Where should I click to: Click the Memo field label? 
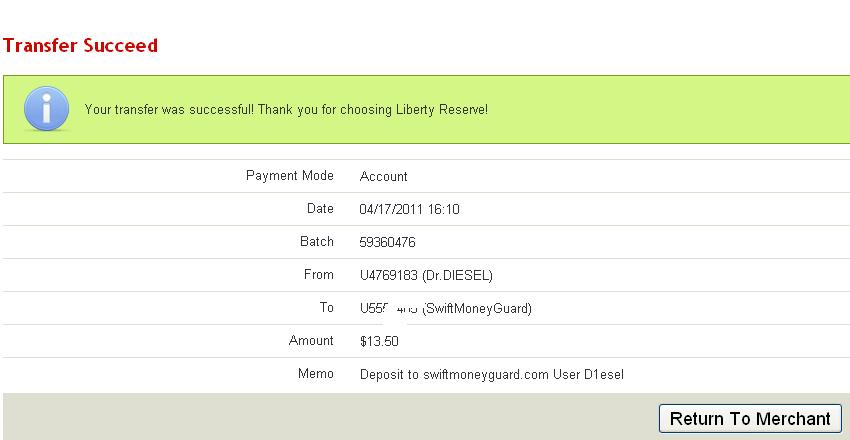pyautogui.click(x=316, y=374)
